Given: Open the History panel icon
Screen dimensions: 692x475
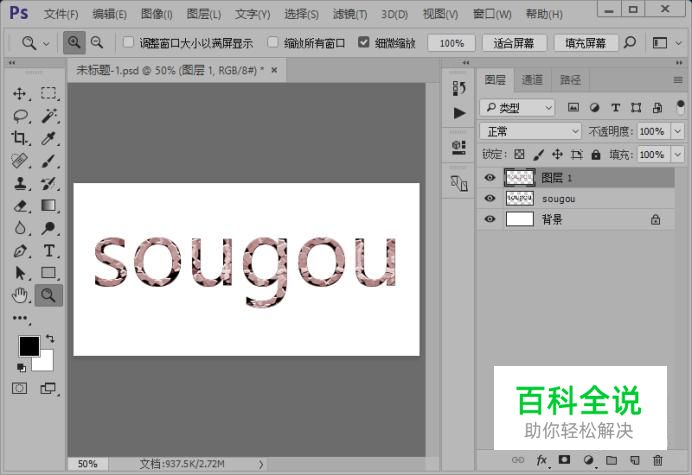Looking at the screenshot, I should click(459, 88).
